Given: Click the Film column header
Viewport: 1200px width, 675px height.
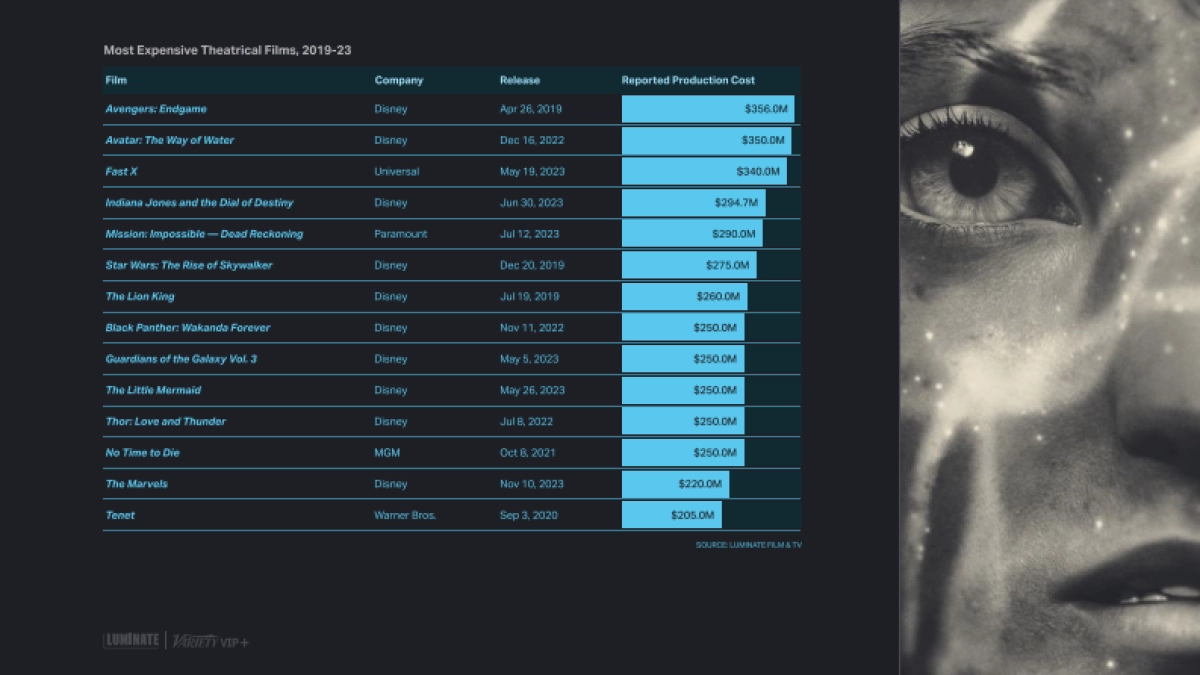Looking at the screenshot, I should (x=116, y=80).
